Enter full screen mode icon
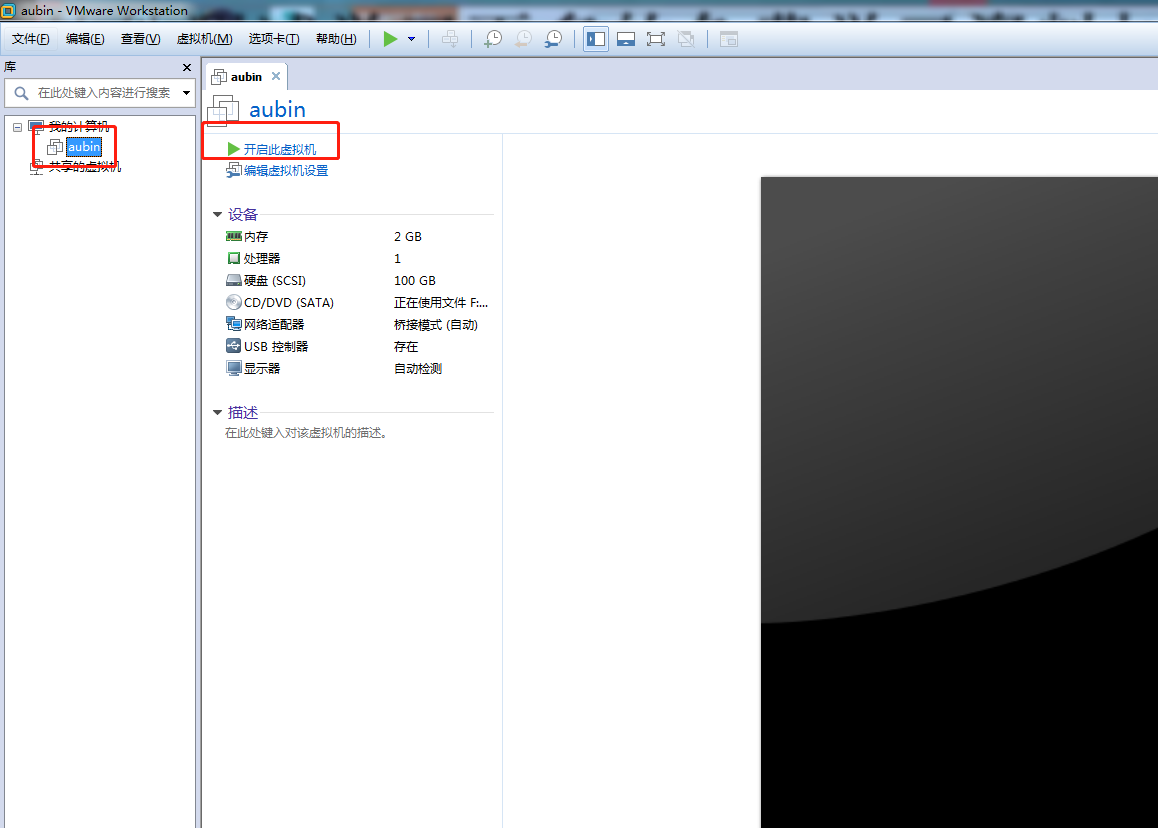 656,39
